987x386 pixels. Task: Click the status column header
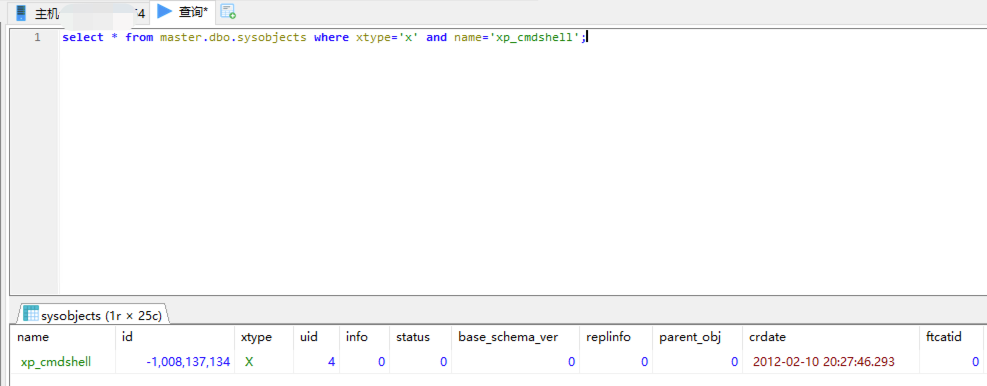420,337
